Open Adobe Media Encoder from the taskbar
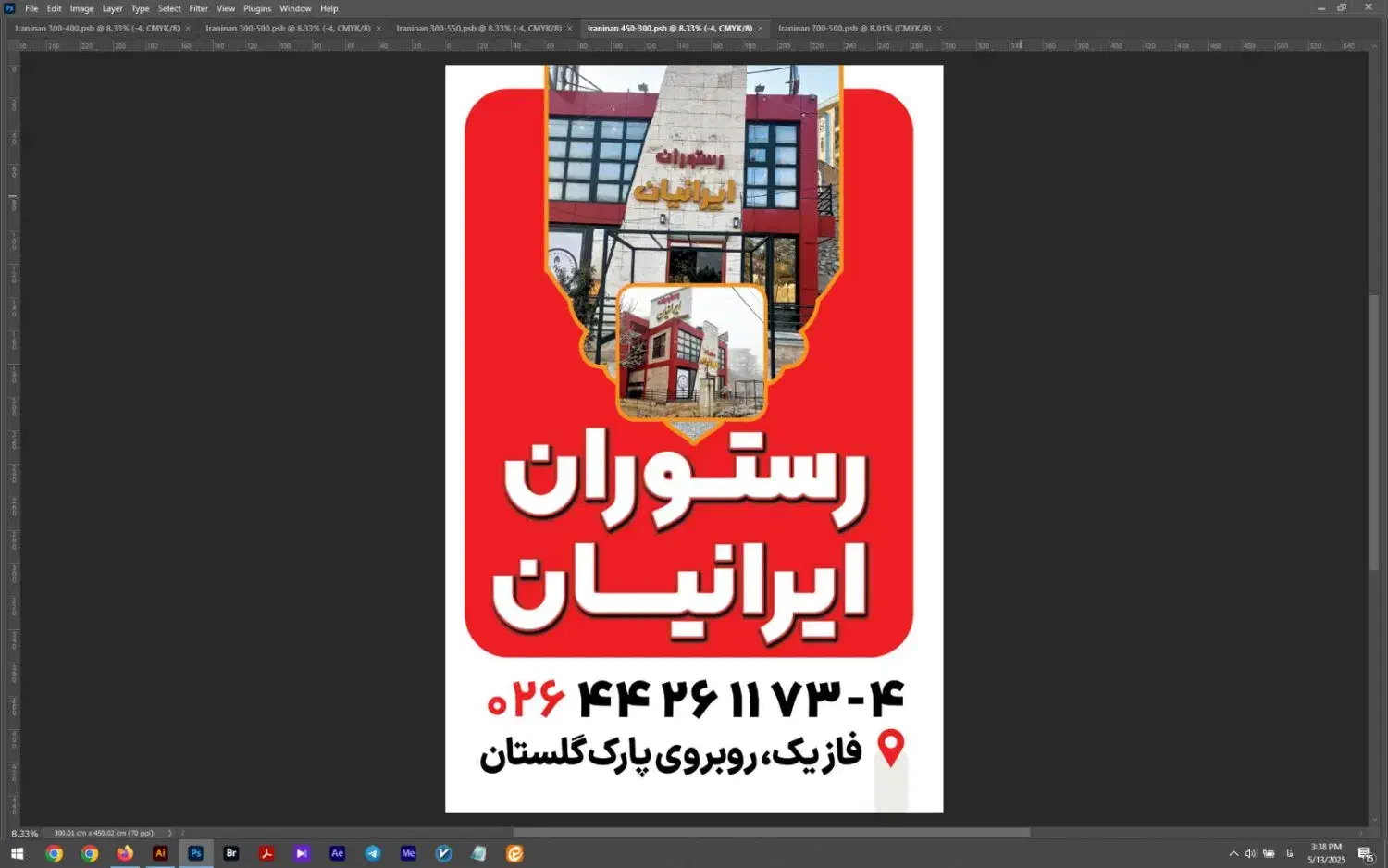 pyautogui.click(x=407, y=853)
